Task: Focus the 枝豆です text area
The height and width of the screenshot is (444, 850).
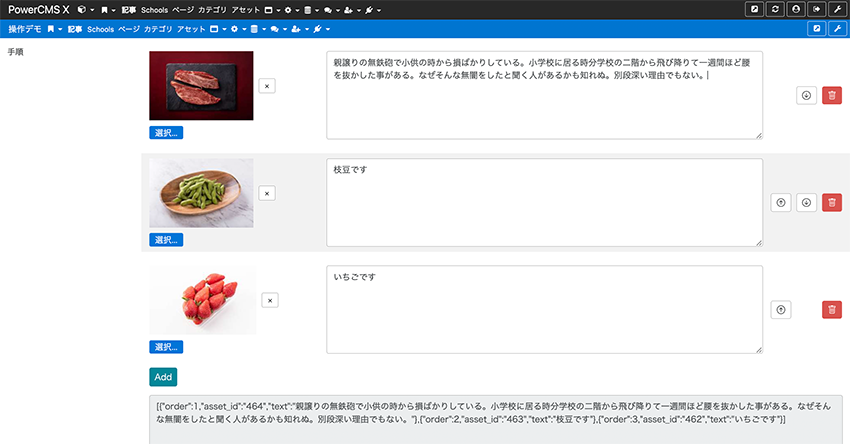Action: [544, 202]
